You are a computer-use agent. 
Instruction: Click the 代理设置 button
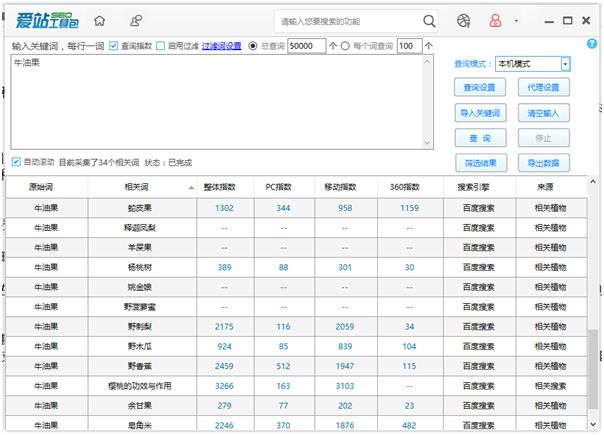click(x=543, y=87)
